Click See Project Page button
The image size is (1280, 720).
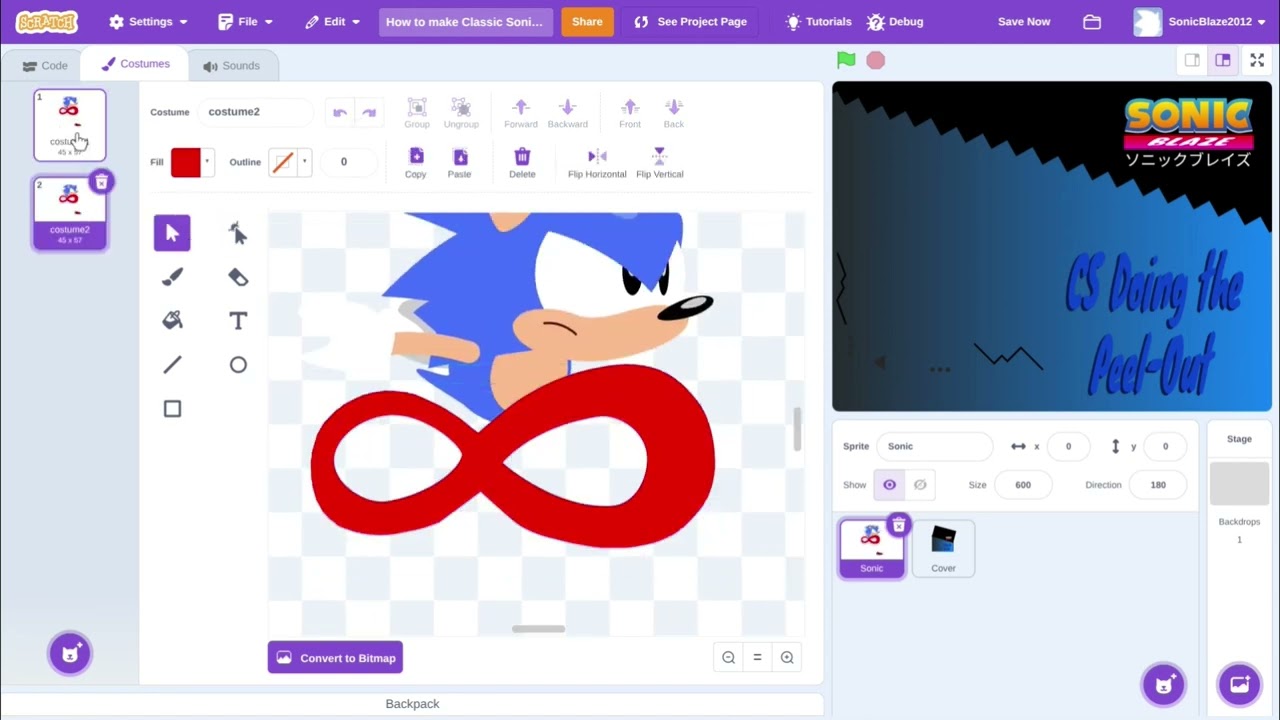690,22
